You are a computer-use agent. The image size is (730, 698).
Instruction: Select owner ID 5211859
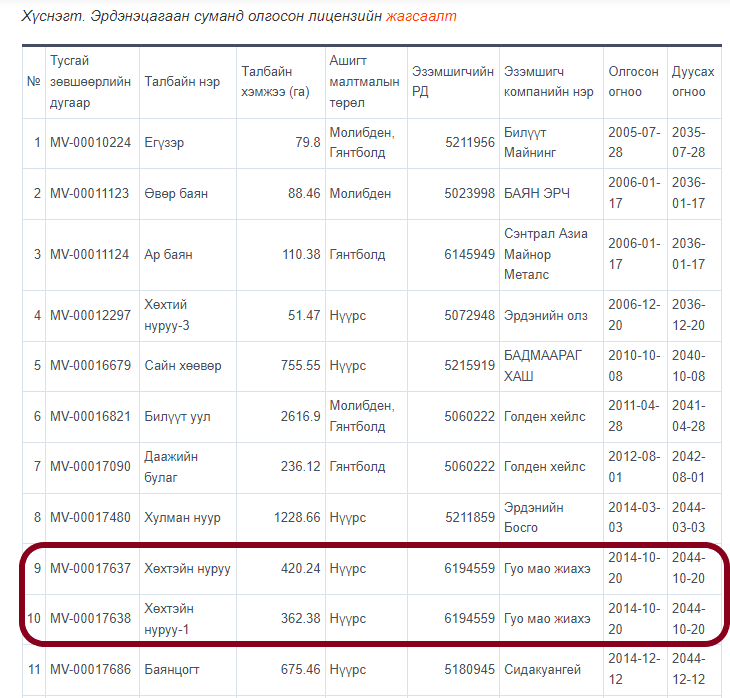(470, 517)
